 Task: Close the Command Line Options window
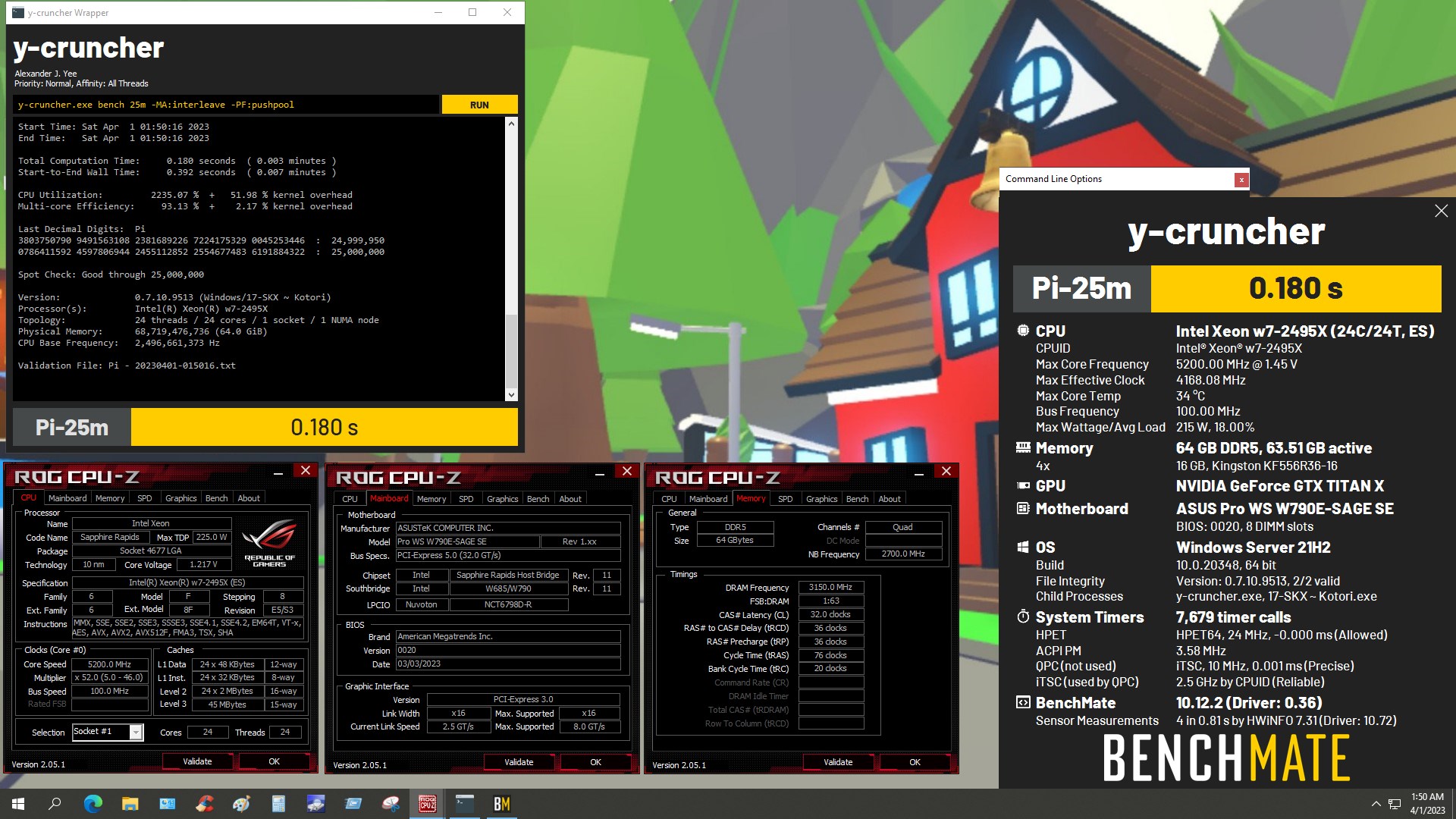[1241, 180]
